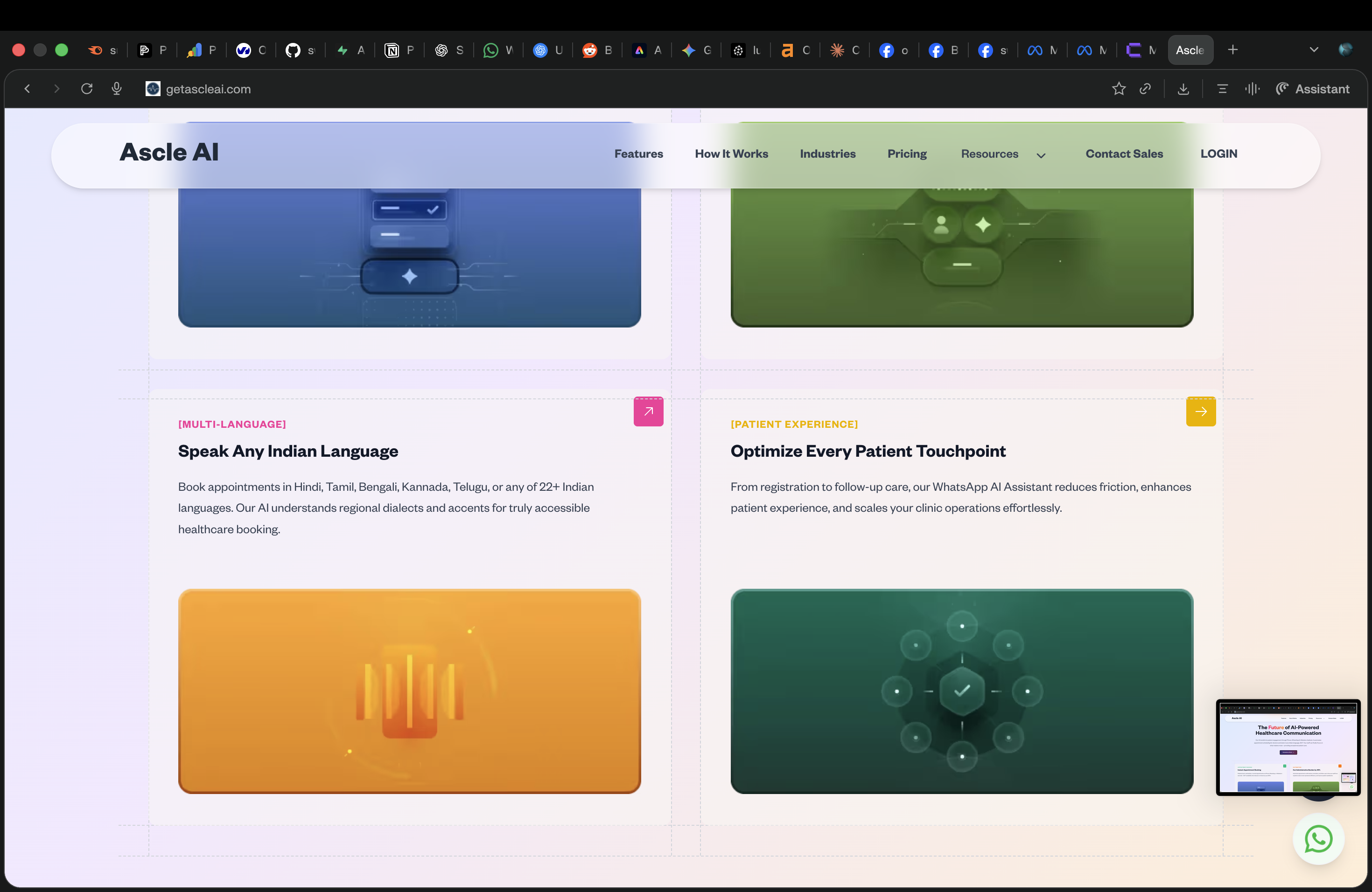Viewport: 1372px width, 892px height.
Task: Select Contact Sales in the navigation
Action: (x=1124, y=153)
